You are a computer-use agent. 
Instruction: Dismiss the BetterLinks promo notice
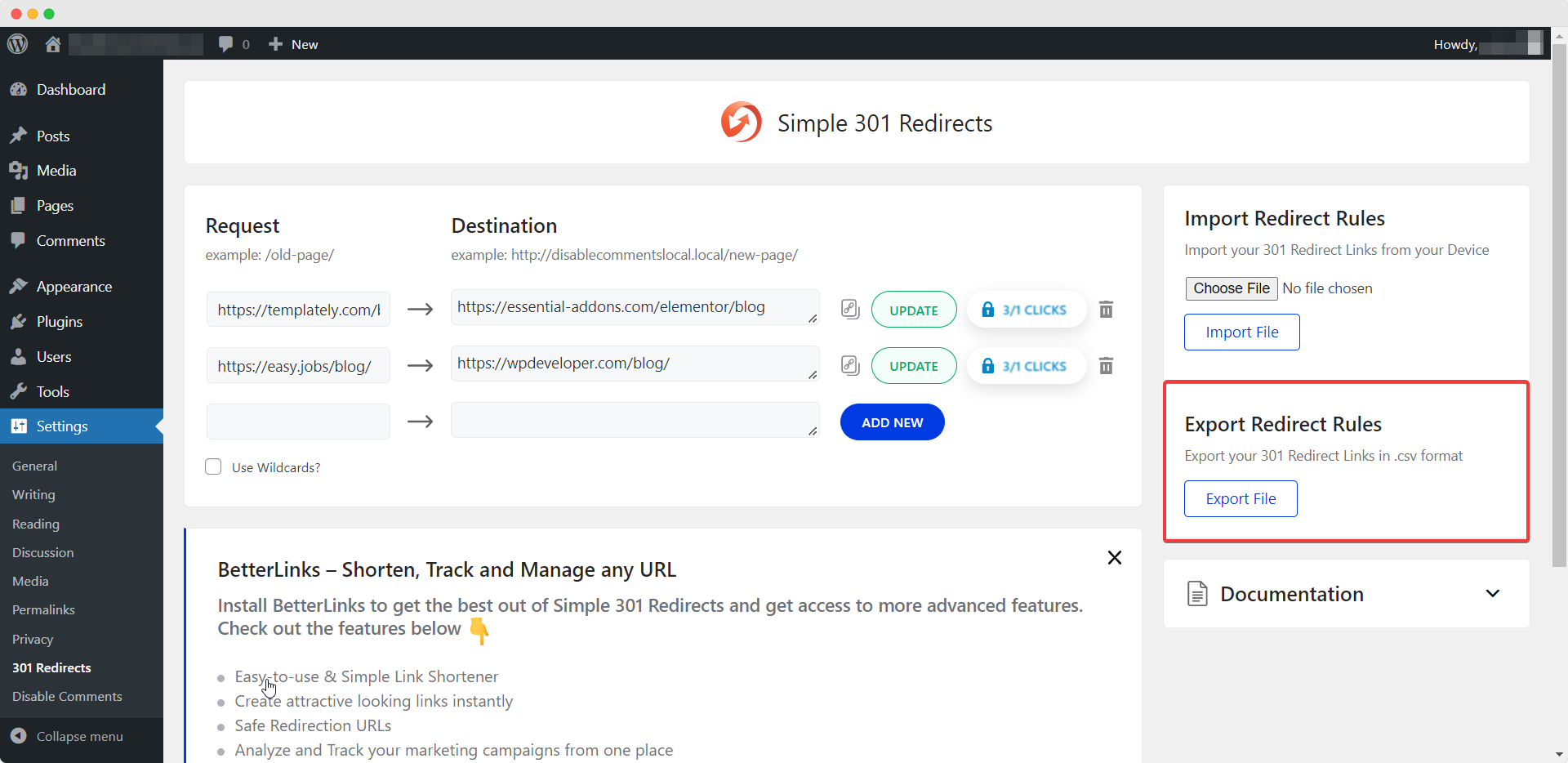click(x=1115, y=557)
